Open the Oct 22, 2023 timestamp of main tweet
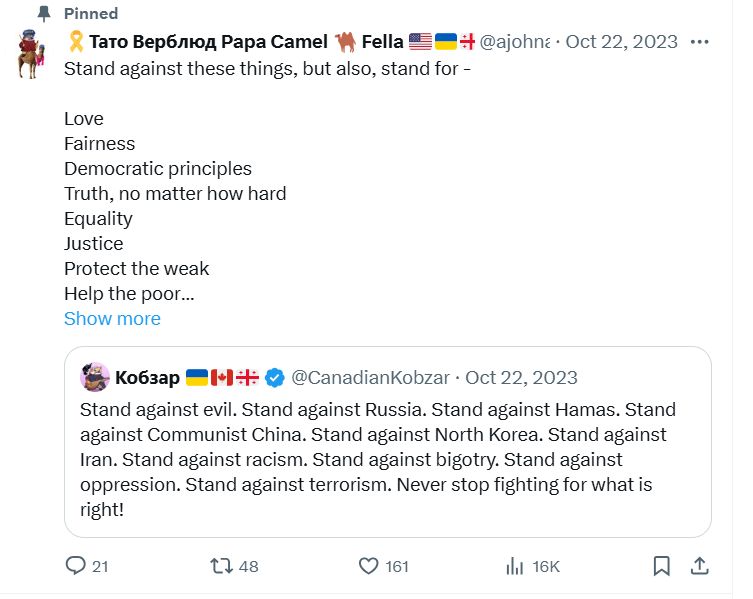This screenshot has width=753, height=599. pyautogui.click(x=621, y=42)
